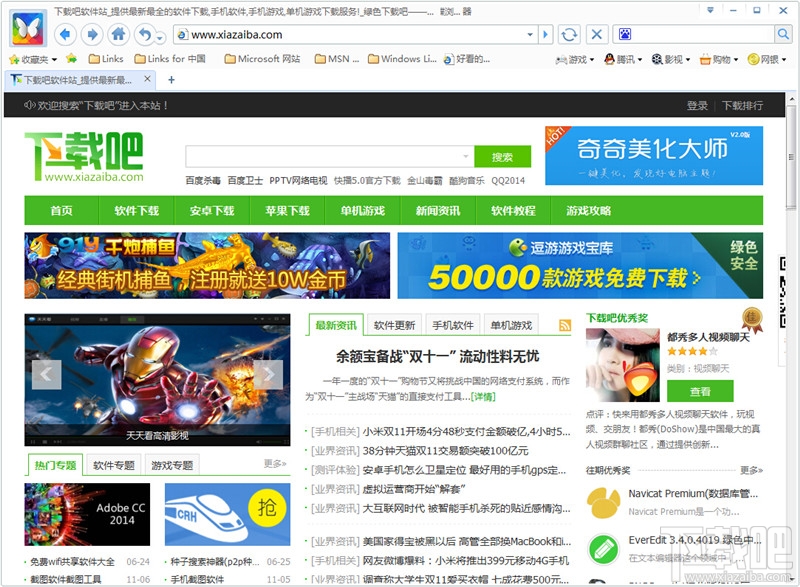Click the slideshow next arrow
Image resolution: width=800 pixels, height=587 pixels.
pyautogui.click(x=268, y=375)
